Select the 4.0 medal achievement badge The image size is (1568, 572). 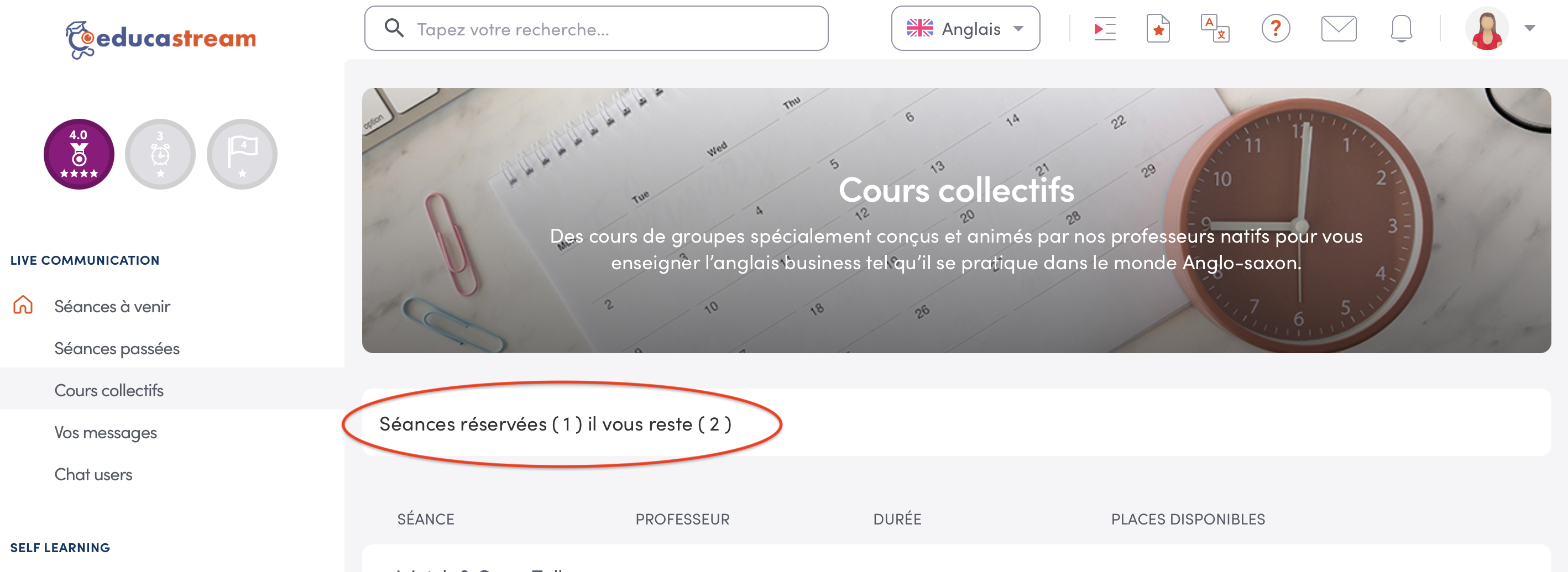click(x=79, y=154)
